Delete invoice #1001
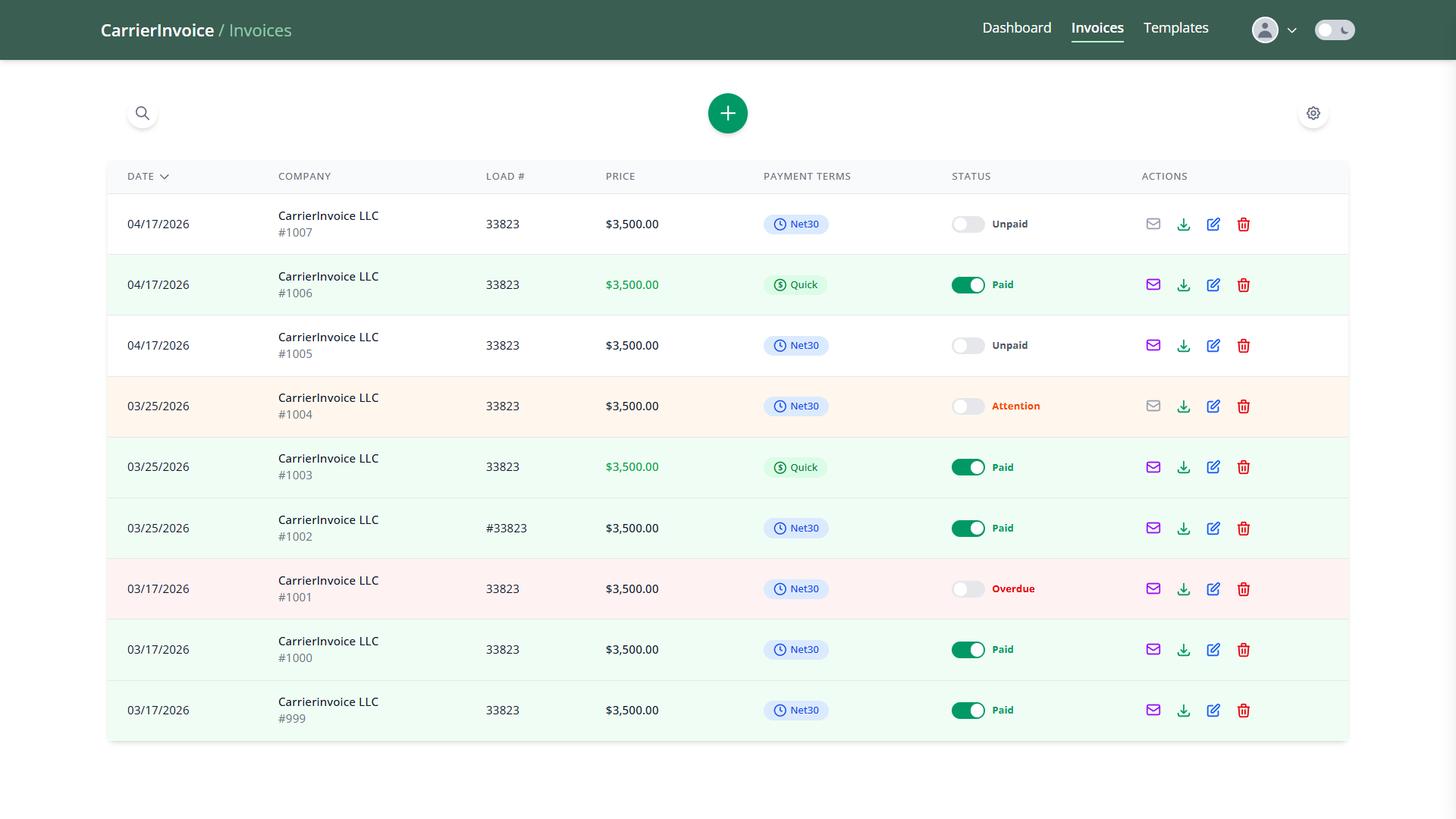This screenshot has width=1456, height=819. point(1244,589)
